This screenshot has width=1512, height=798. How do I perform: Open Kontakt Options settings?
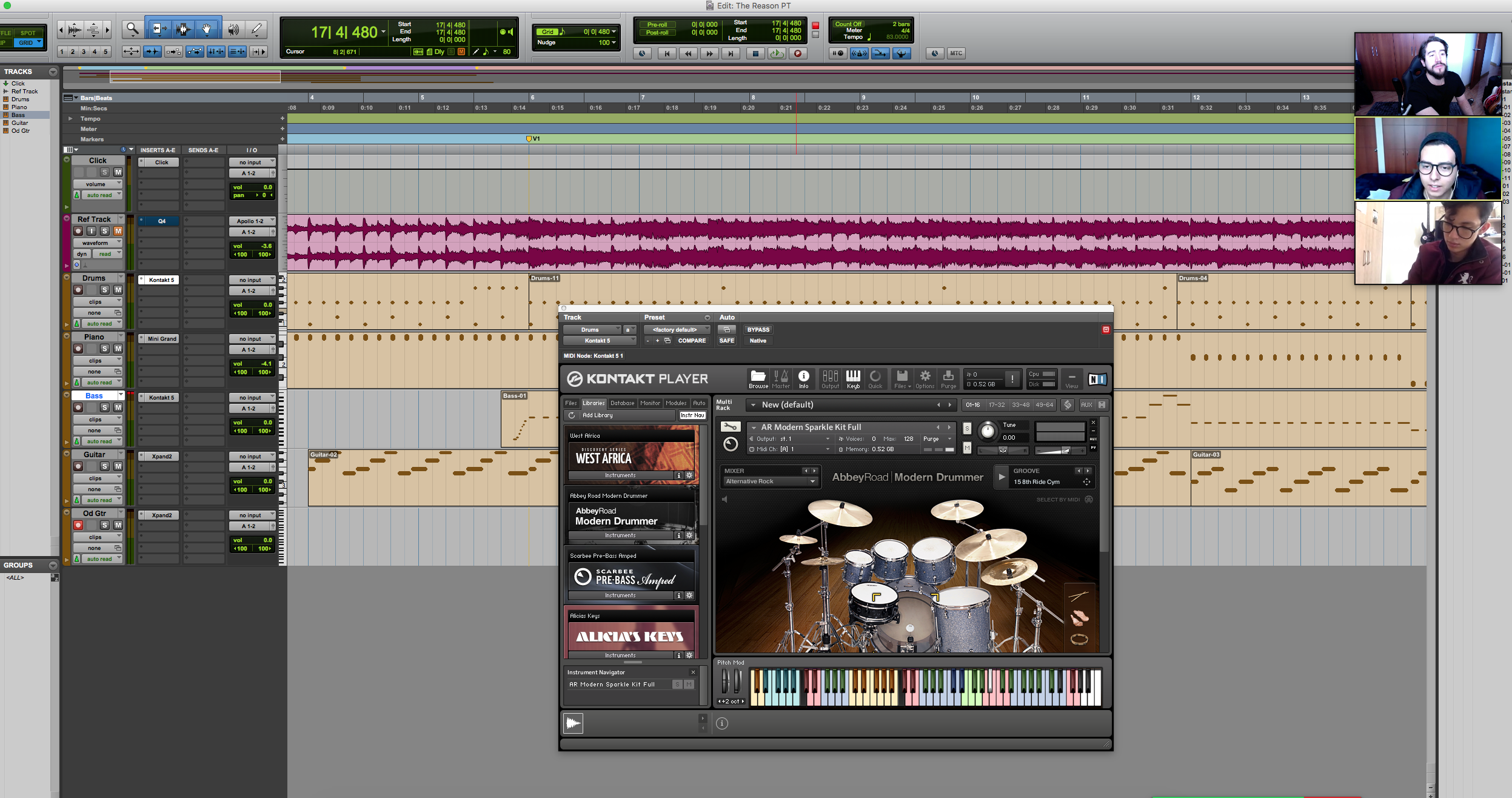tap(925, 378)
